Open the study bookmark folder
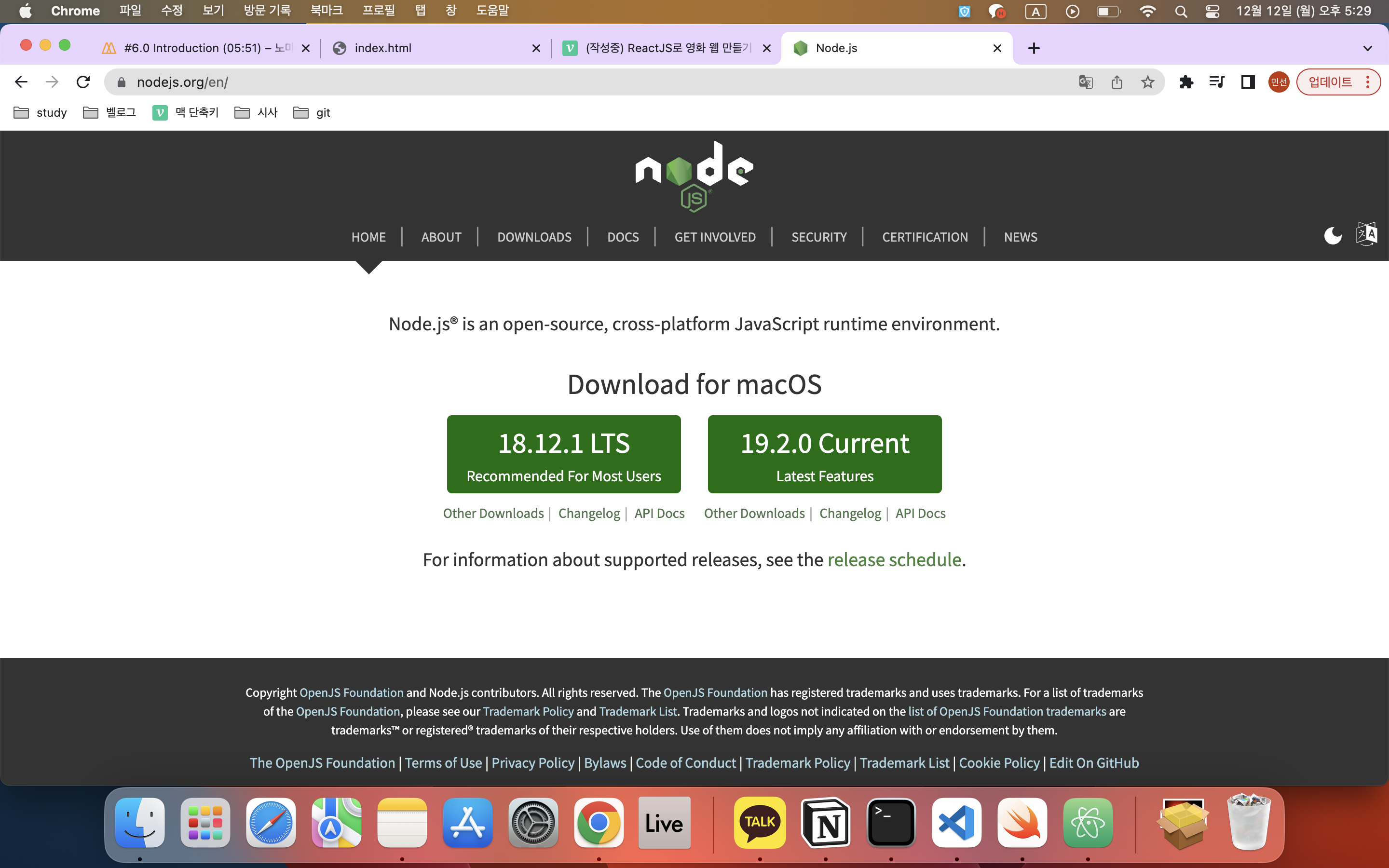Screen dimensions: 1389x868 point(40,112)
